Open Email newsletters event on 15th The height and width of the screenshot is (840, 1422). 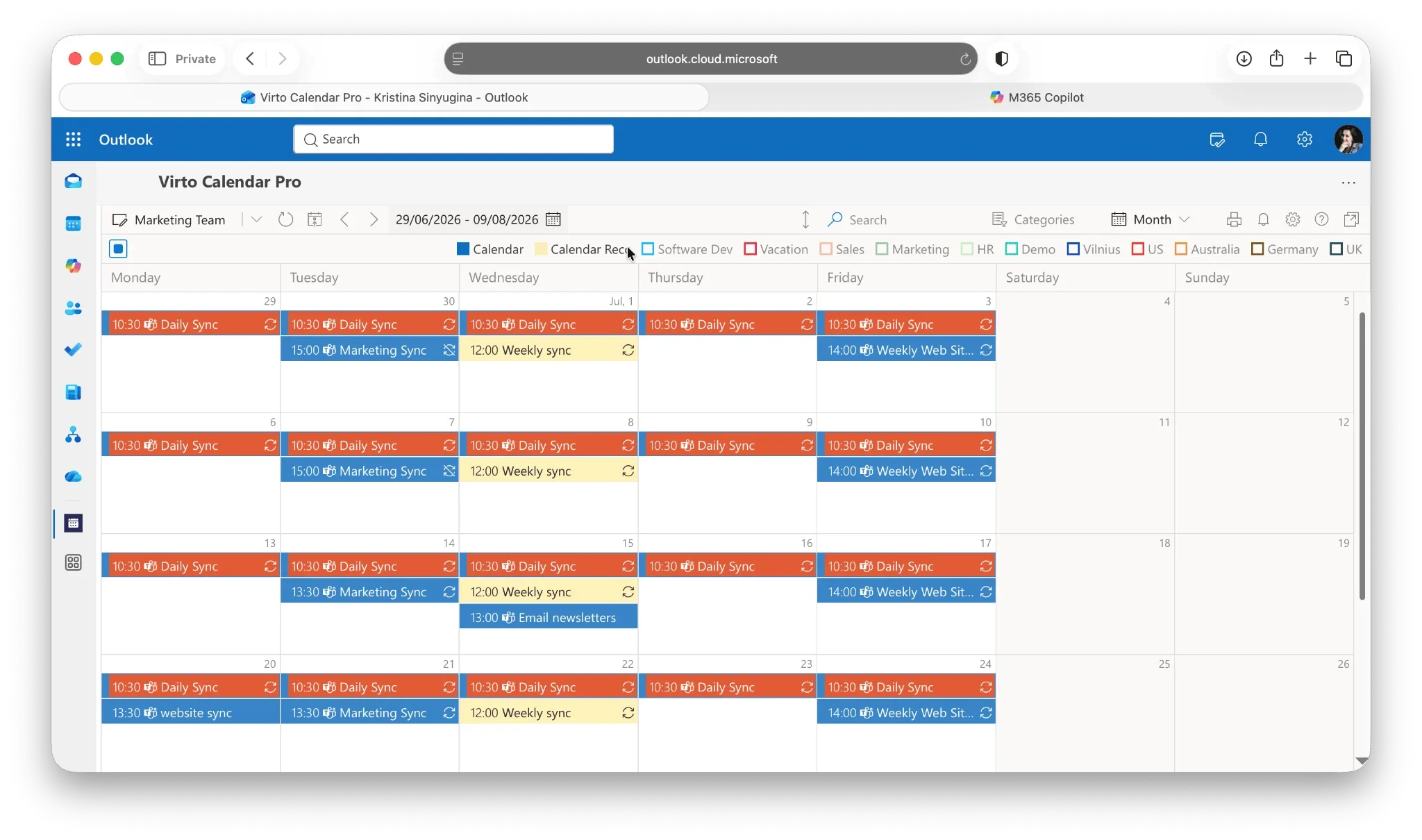click(549, 617)
